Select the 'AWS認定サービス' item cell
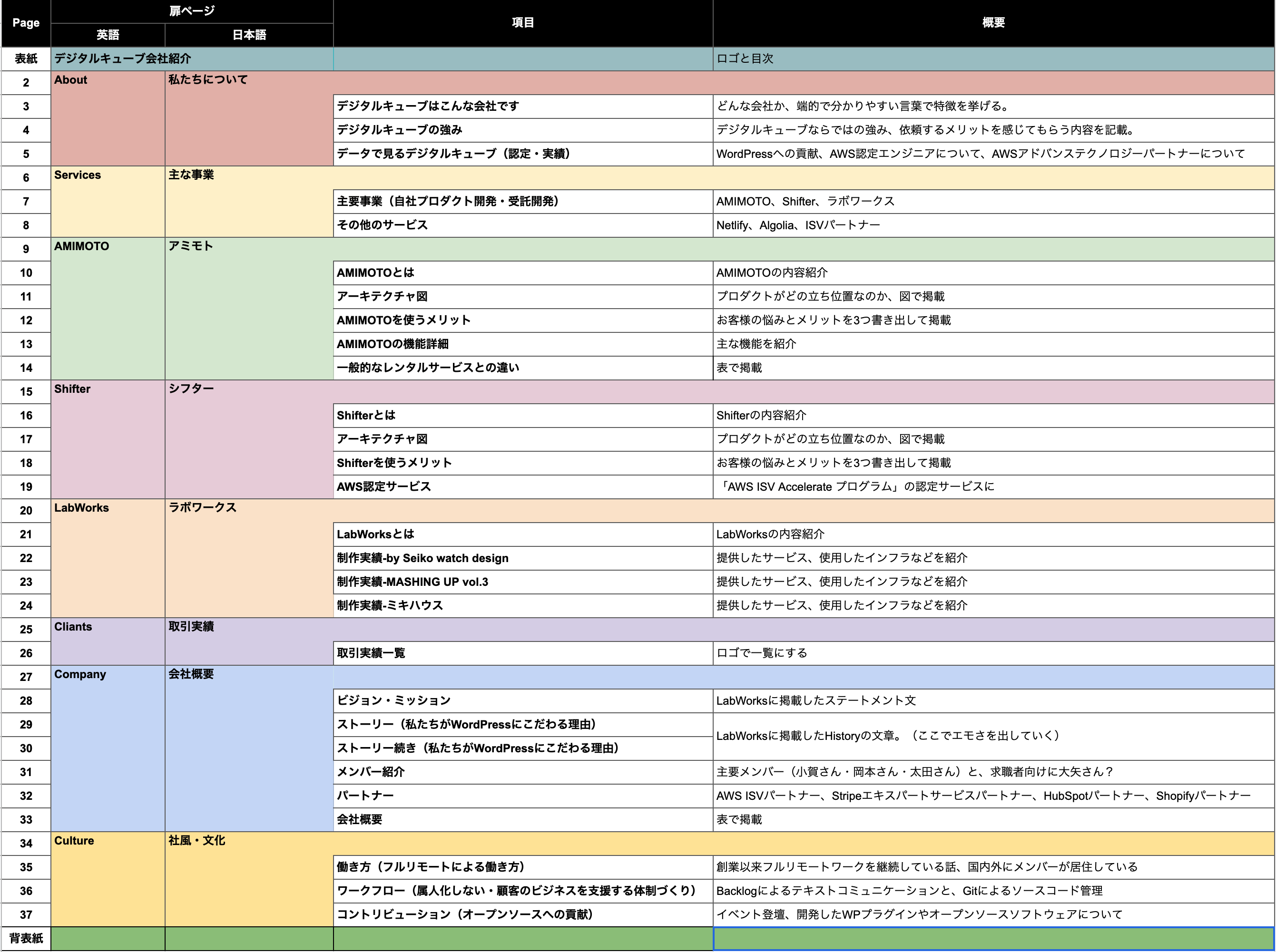1276x952 pixels. coord(523,487)
